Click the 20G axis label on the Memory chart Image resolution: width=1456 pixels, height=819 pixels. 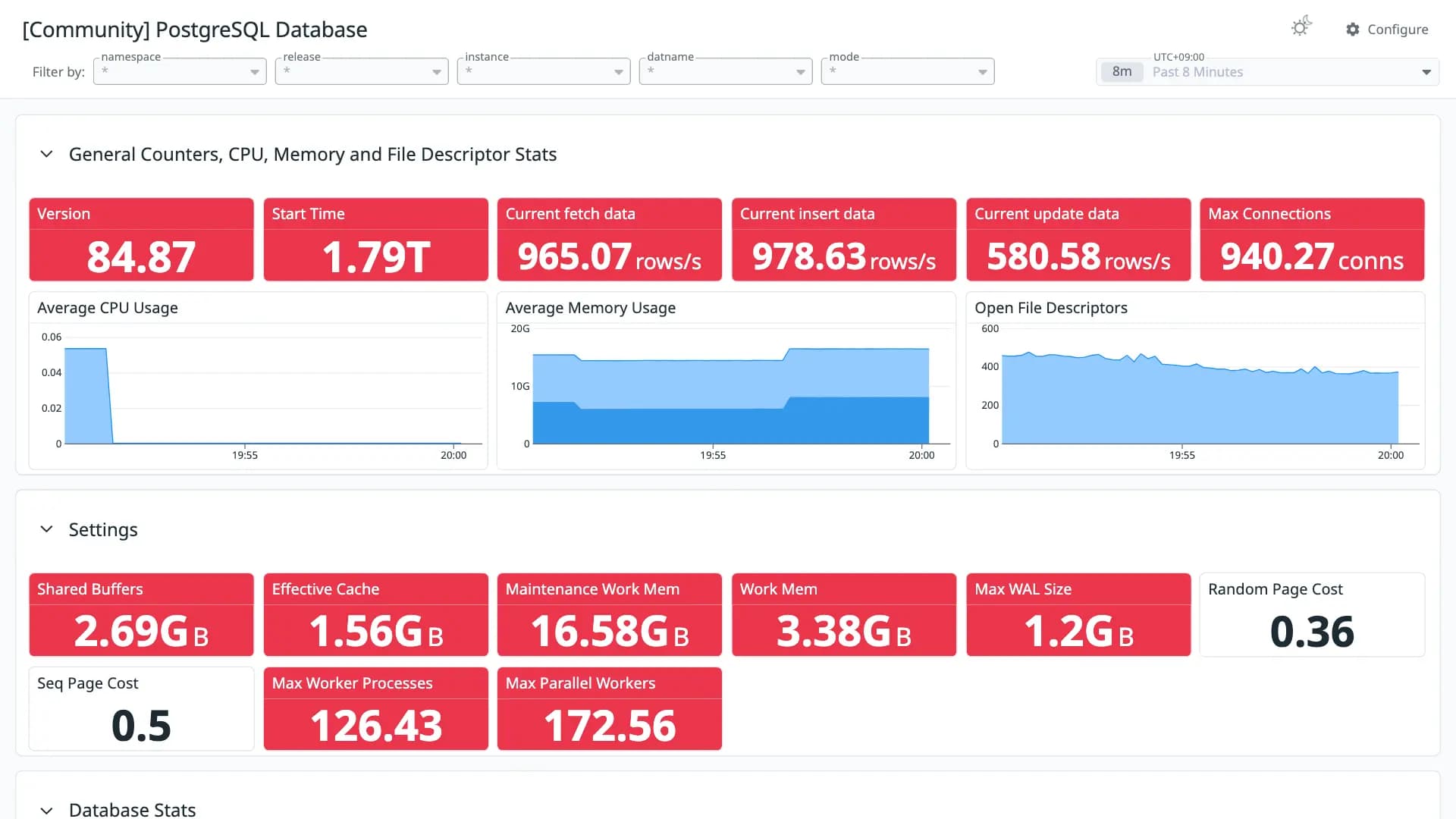(x=520, y=328)
